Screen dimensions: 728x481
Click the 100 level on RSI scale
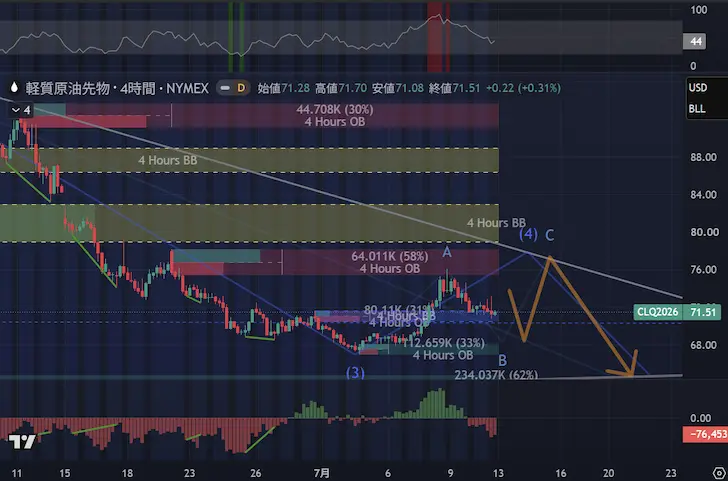(x=699, y=10)
